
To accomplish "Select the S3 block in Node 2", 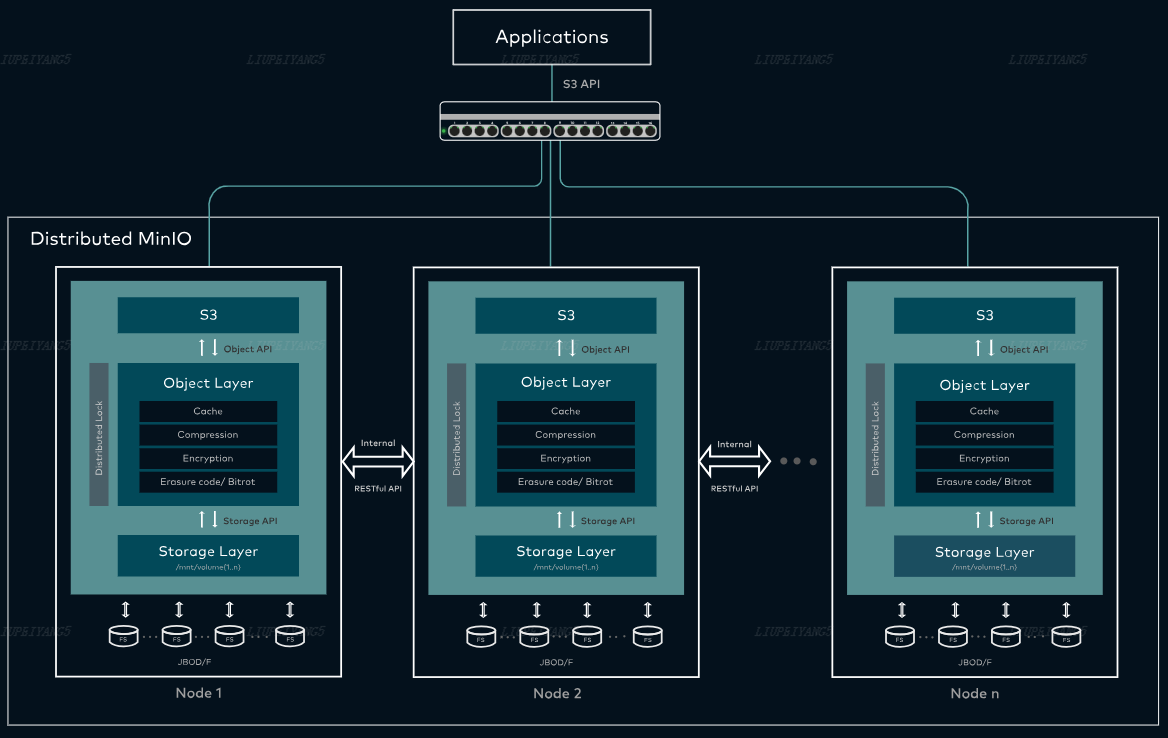I will click(565, 315).
